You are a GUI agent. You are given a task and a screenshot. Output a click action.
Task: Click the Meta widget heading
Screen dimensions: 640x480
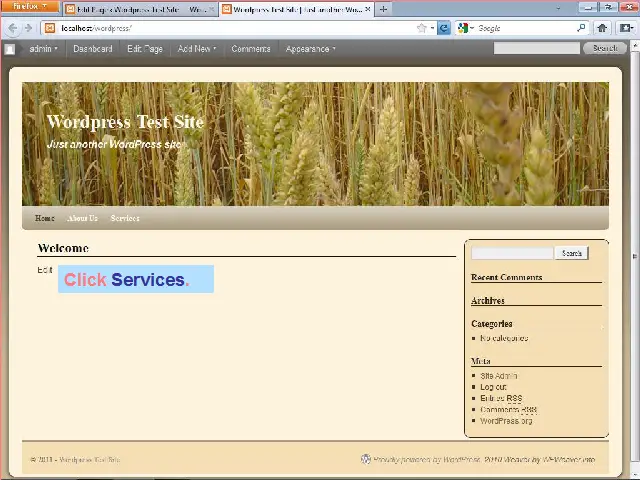tap(481, 361)
